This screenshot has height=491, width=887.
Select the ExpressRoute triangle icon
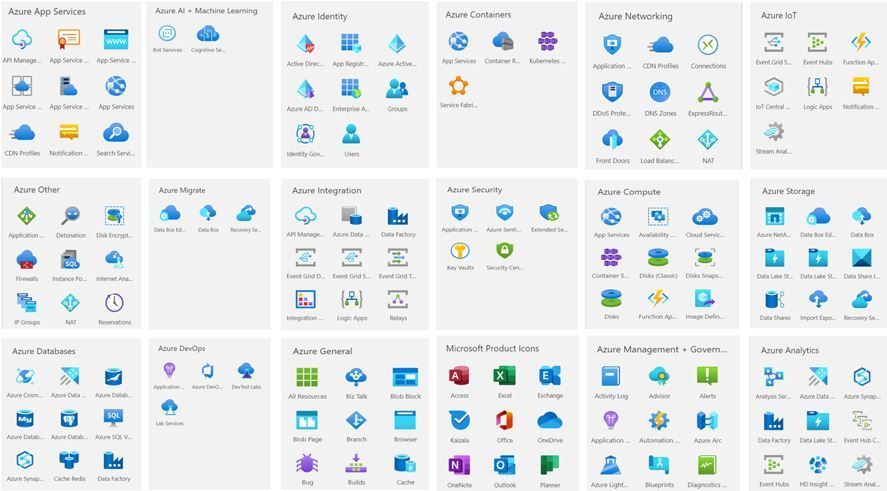pyautogui.click(x=708, y=92)
